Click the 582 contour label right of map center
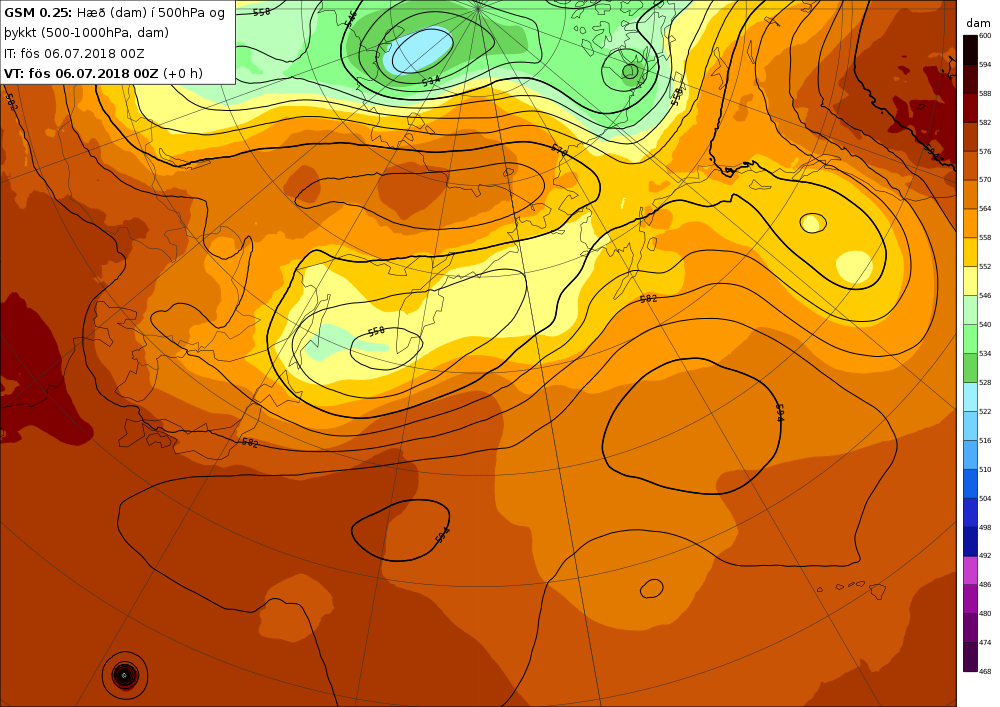 click(x=648, y=298)
